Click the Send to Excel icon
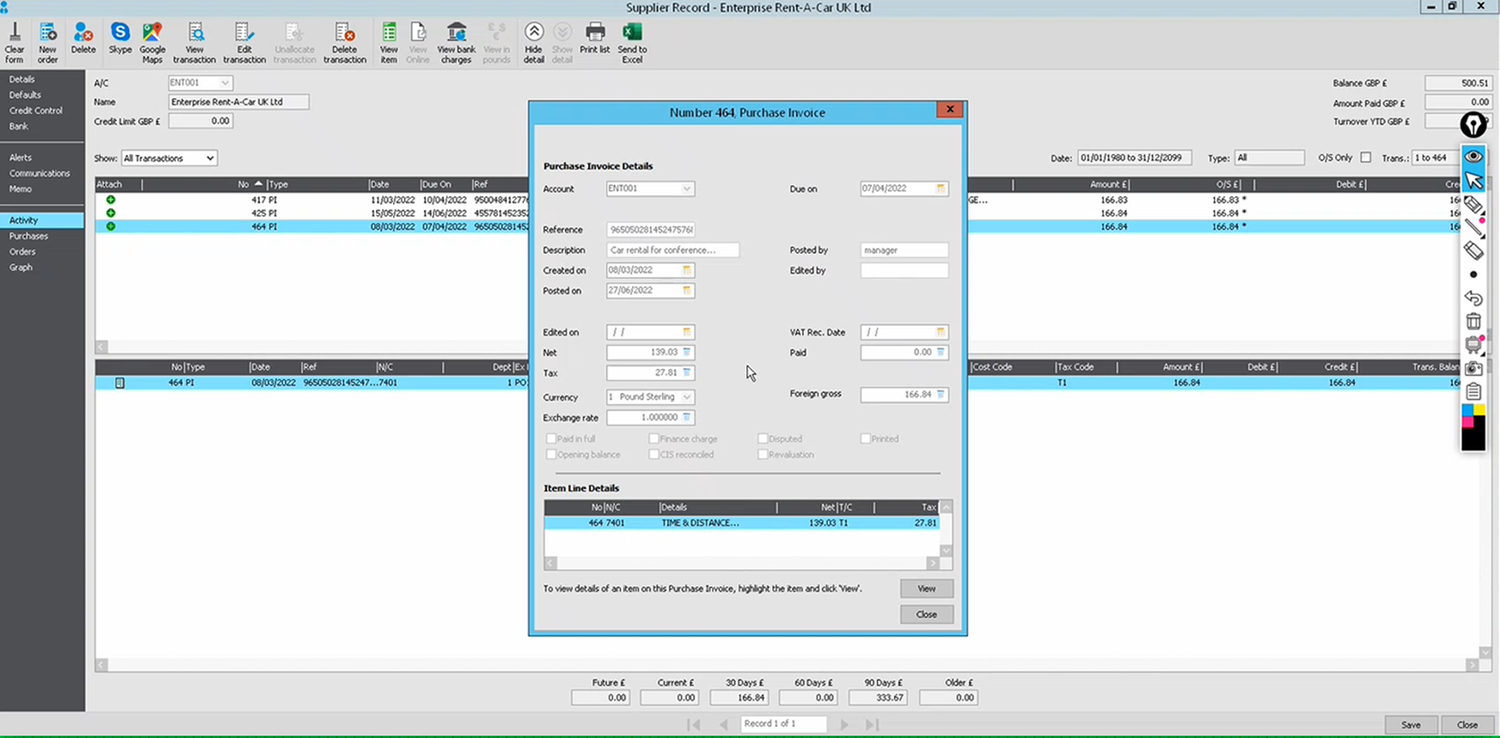Image resolution: width=1500 pixels, height=738 pixels. coord(632,43)
